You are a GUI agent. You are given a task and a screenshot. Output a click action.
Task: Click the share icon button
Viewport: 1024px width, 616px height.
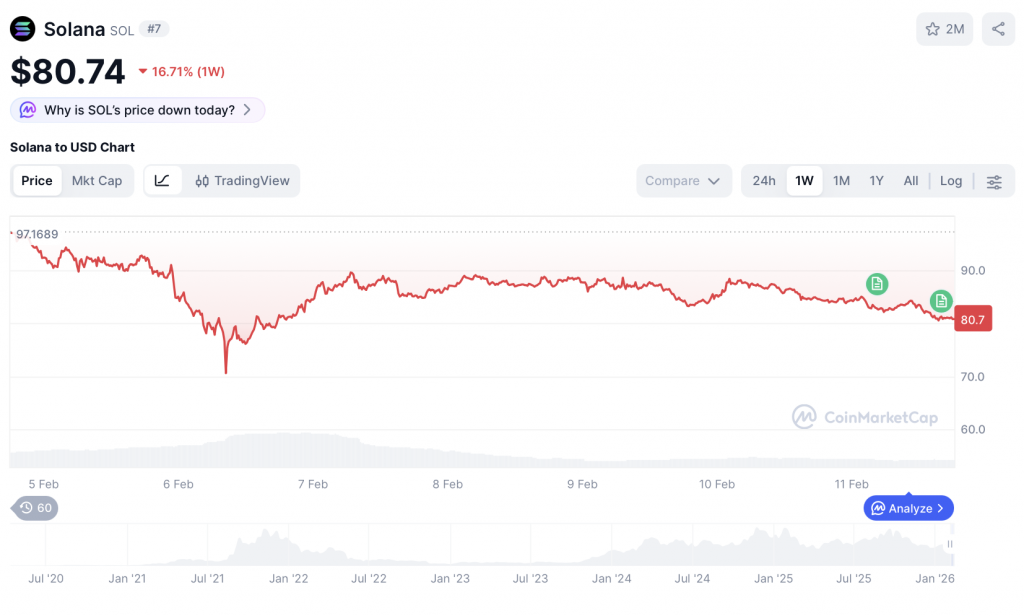(998, 29)
